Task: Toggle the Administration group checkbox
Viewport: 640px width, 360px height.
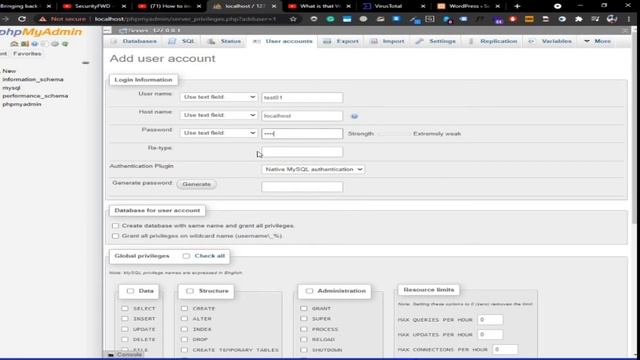Action: point(309,291)
